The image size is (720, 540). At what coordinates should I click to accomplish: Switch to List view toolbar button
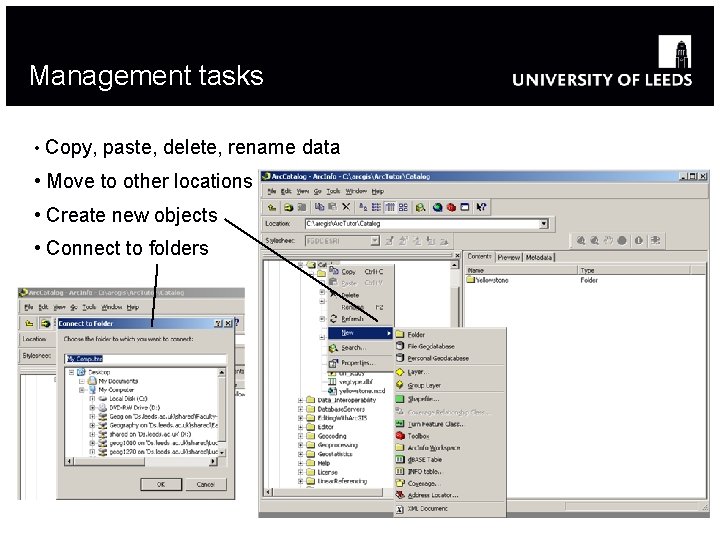click(x=376, y=207)
